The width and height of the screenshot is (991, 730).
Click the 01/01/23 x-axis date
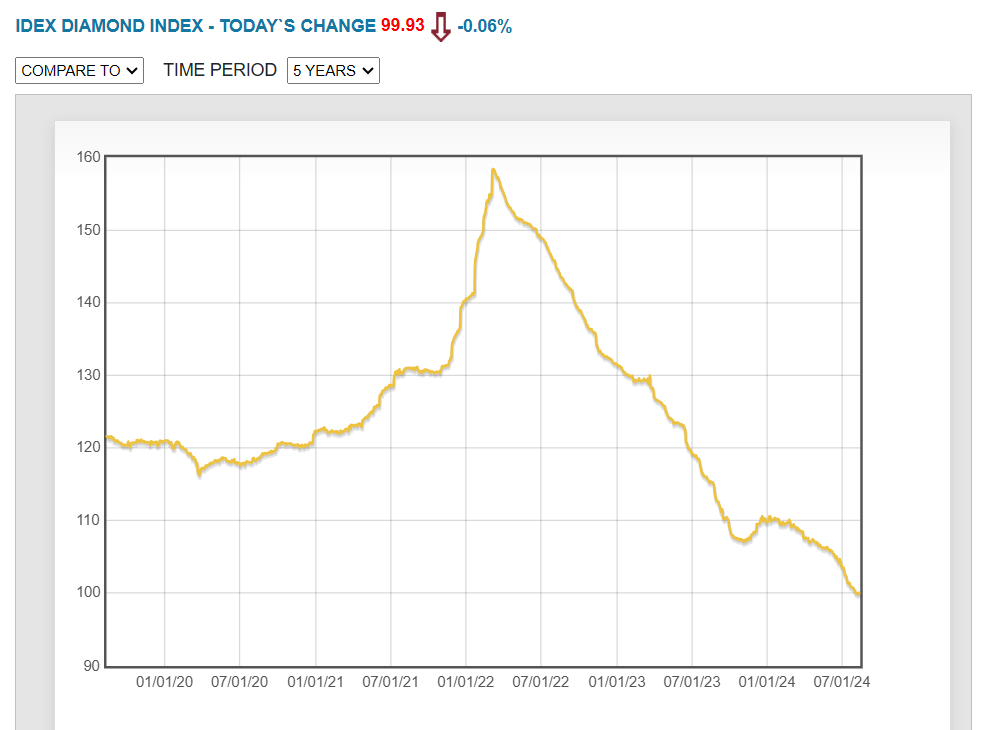click(x=617, y=682)
